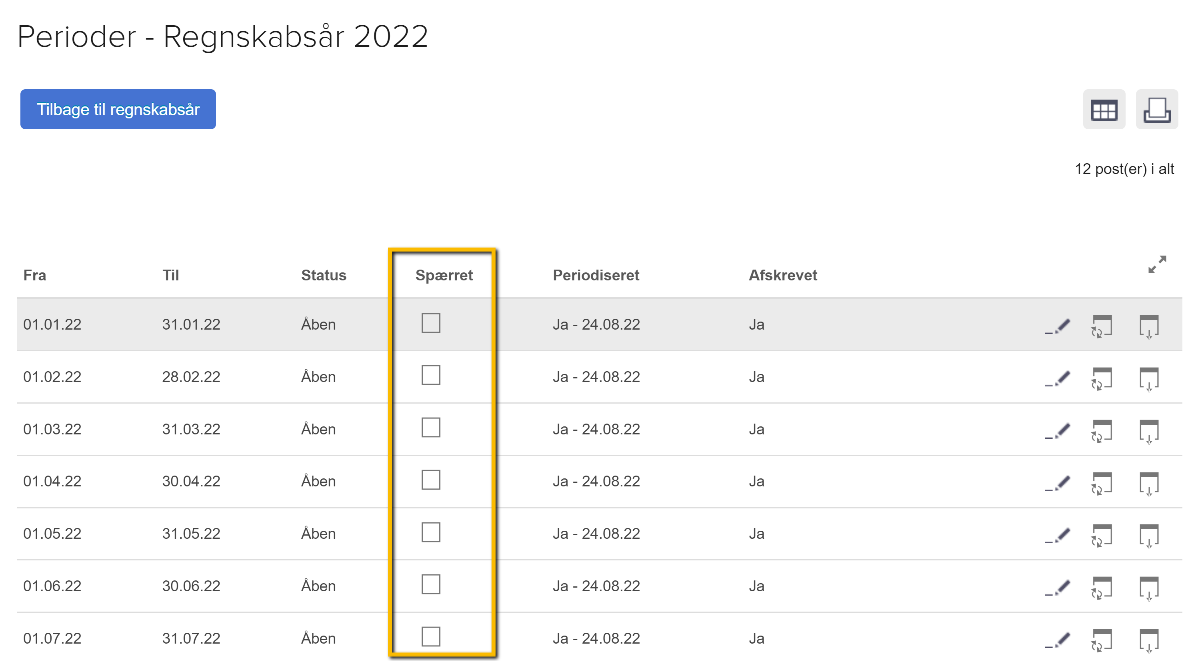This screenshot has height=661, width=1191.
Task: Edit the period starting 01.04.22
Action: point(1057,482)
